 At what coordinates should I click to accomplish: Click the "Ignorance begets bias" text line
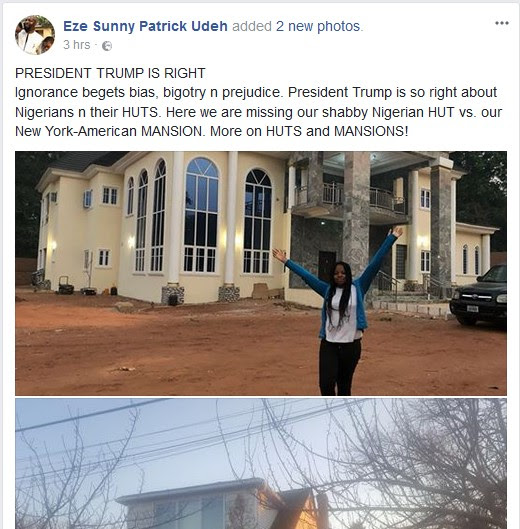(x=256, y=92)
